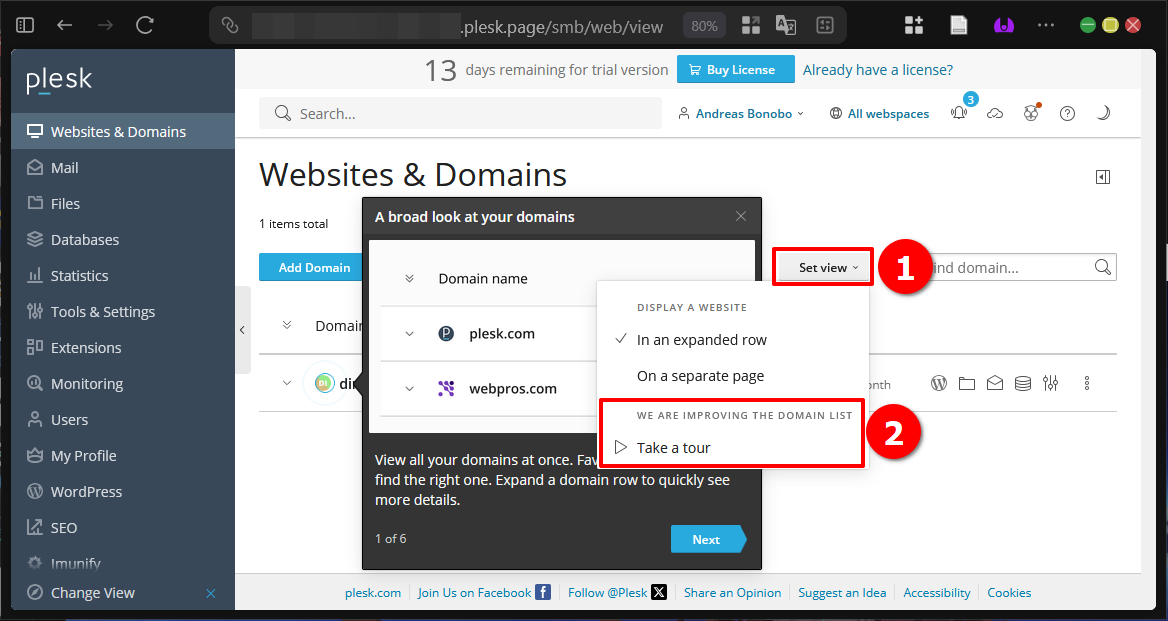The width and height of the screenshot is (1168, 621).
Task: Open the domain's database stack icon
Action: [x=1022, y=383]
